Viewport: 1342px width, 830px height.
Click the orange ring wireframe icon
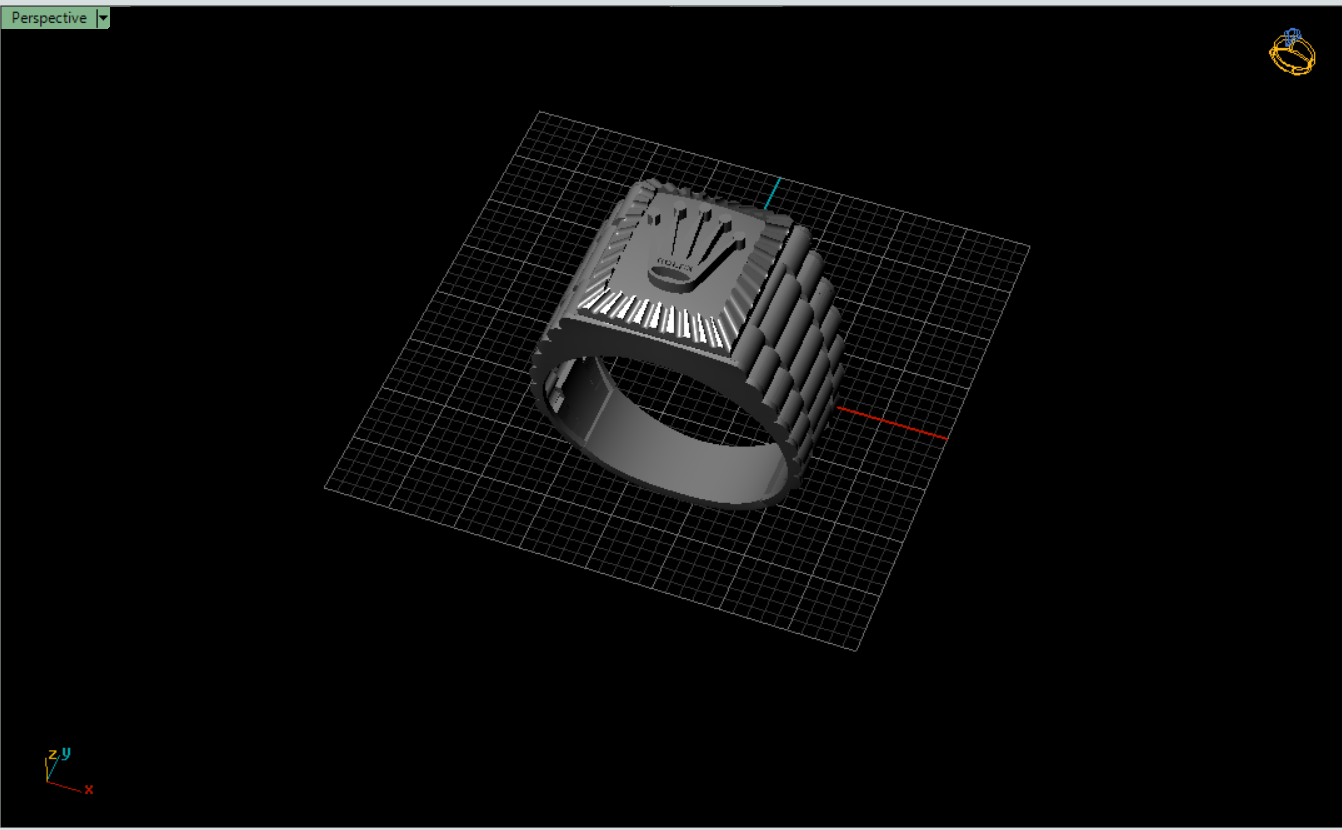click(1290, 56)
